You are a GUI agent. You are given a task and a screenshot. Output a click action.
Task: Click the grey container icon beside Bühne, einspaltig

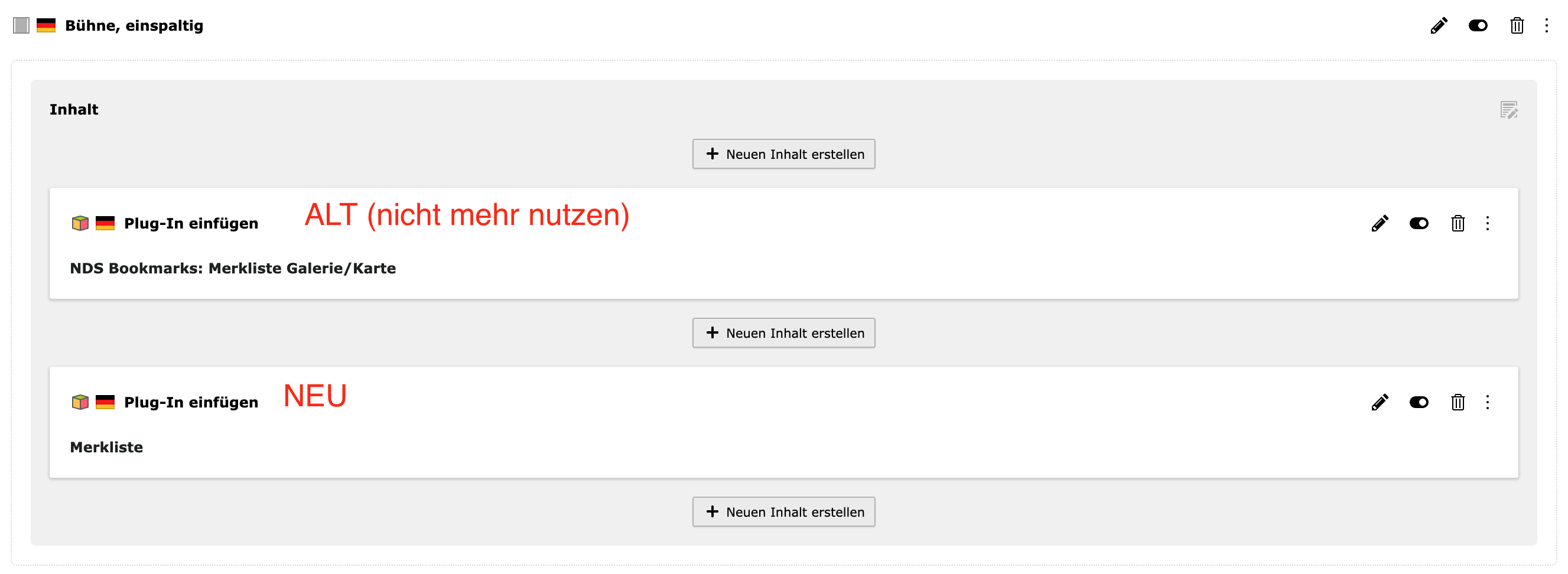pyautogui.click(x=21, y=25)
